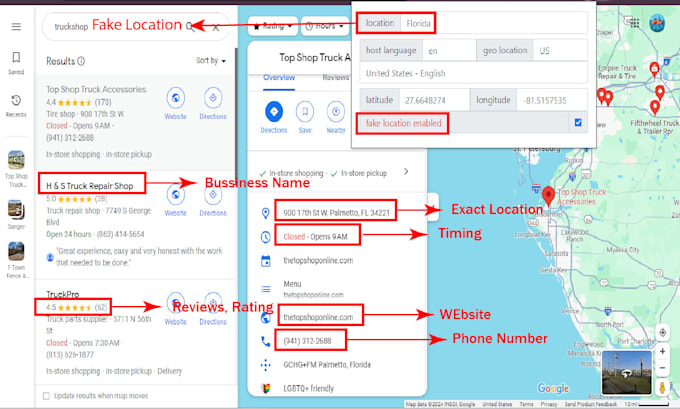Click the latitude field 27.6648274
680x409 pixels.
click(435, 100)
